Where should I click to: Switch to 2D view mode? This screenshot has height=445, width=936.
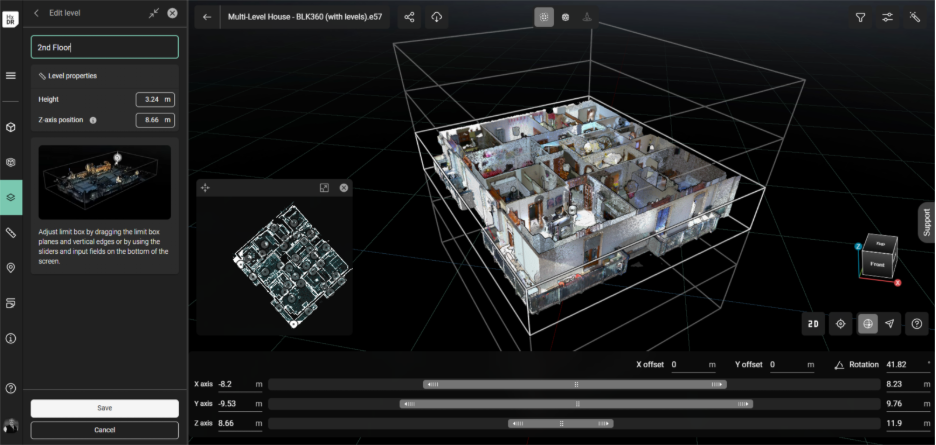(814, 323)
